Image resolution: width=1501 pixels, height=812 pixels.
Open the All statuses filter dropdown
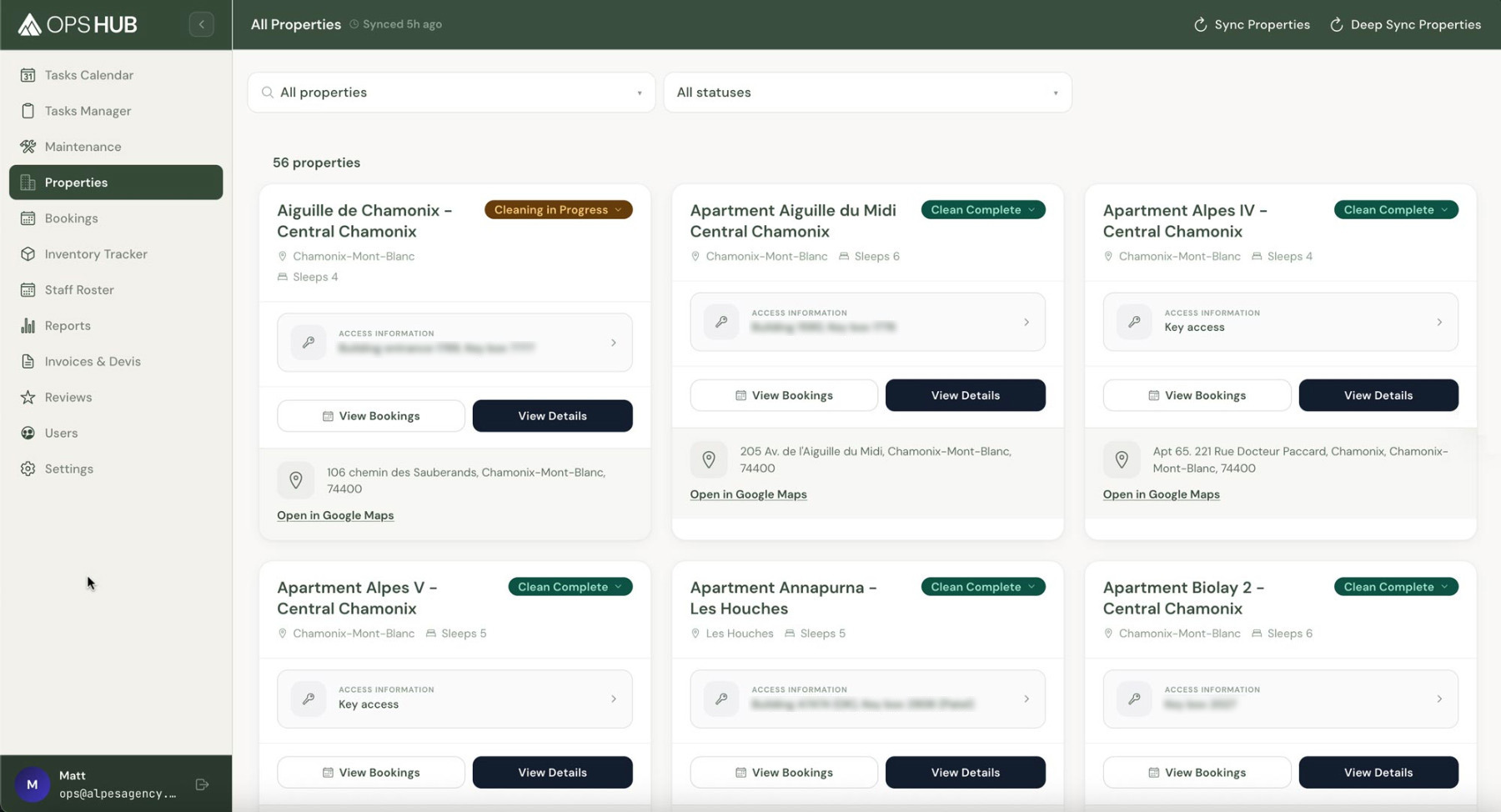tap(867, 93)
